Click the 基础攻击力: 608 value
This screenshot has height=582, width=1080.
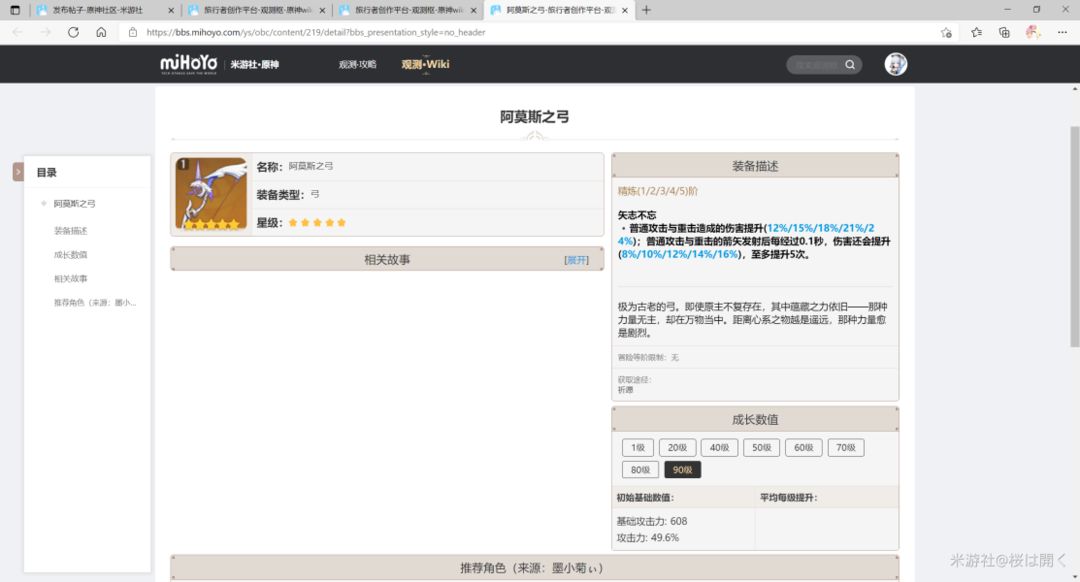652,521
